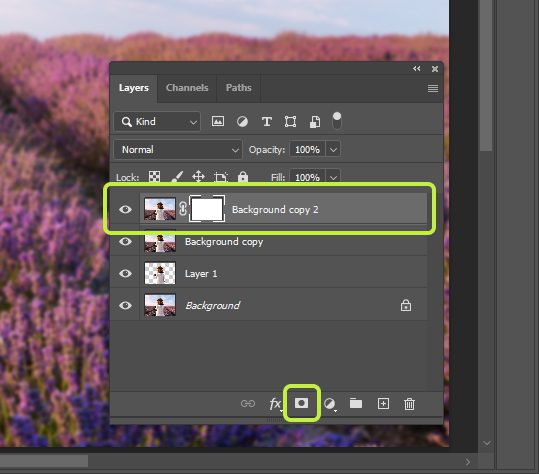Filter layers by shape layers icon
539x474 pixels.
tap(290, 121)
